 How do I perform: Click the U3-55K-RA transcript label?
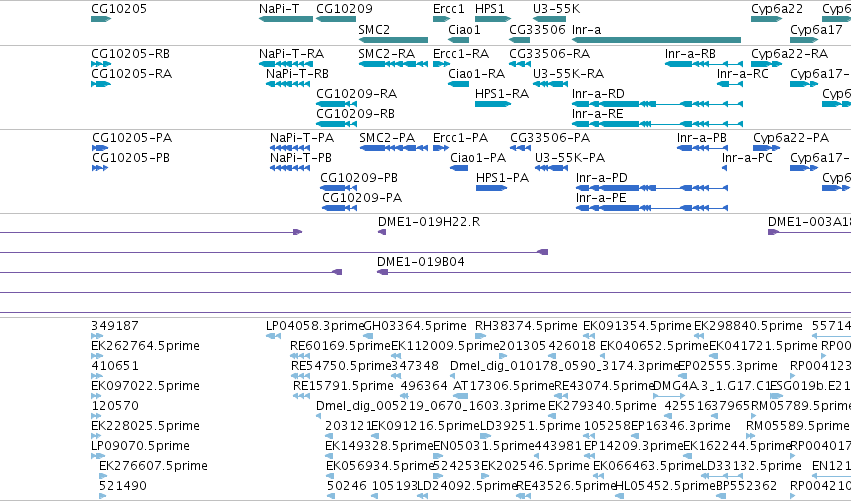(x=568, y=74)
